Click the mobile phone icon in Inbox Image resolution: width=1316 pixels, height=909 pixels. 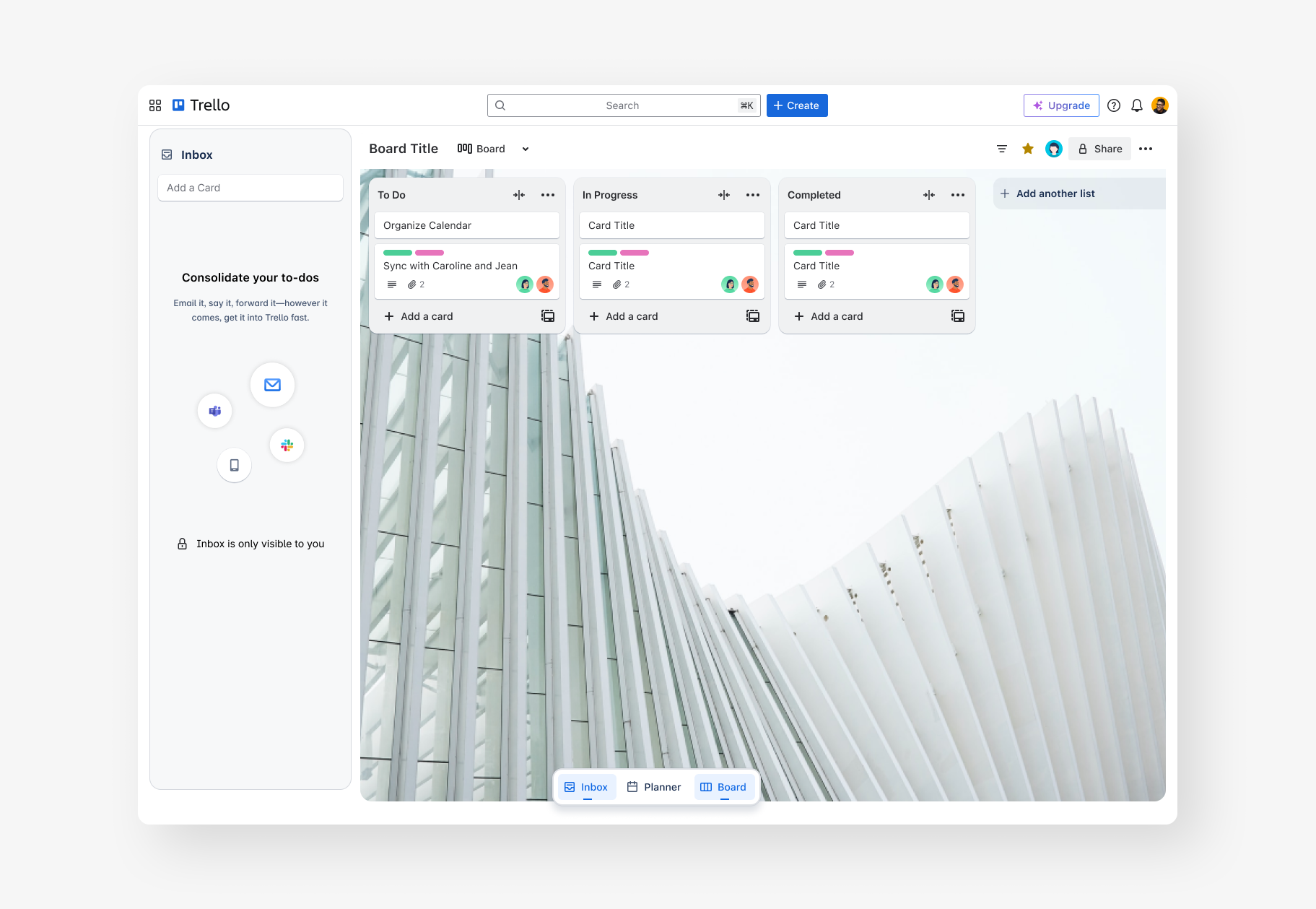point(234,465)
